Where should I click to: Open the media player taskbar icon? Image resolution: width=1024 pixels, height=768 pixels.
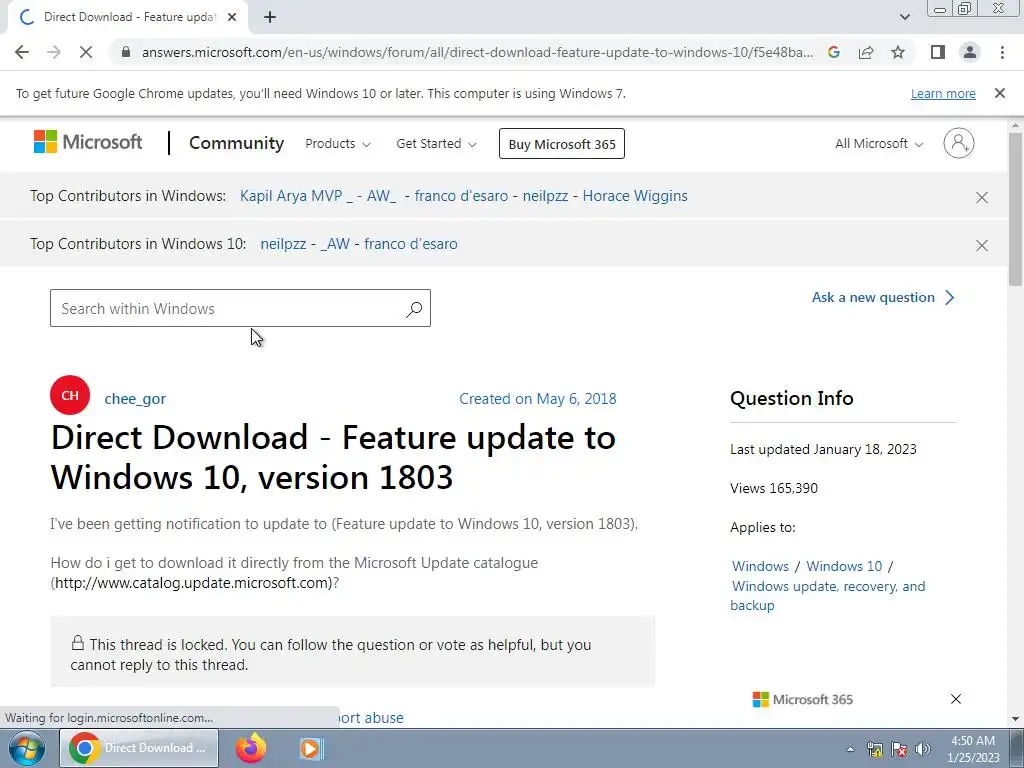pyautogui.click(x=312, y=748)
